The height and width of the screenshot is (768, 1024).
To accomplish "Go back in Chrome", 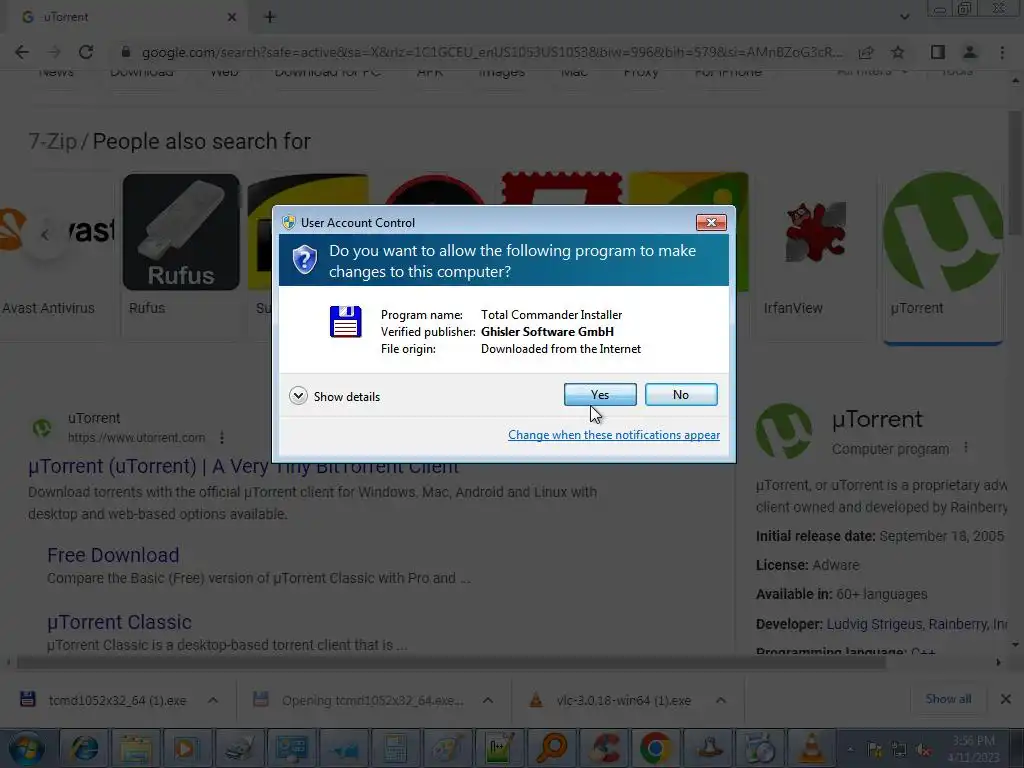I will (22, 52).
